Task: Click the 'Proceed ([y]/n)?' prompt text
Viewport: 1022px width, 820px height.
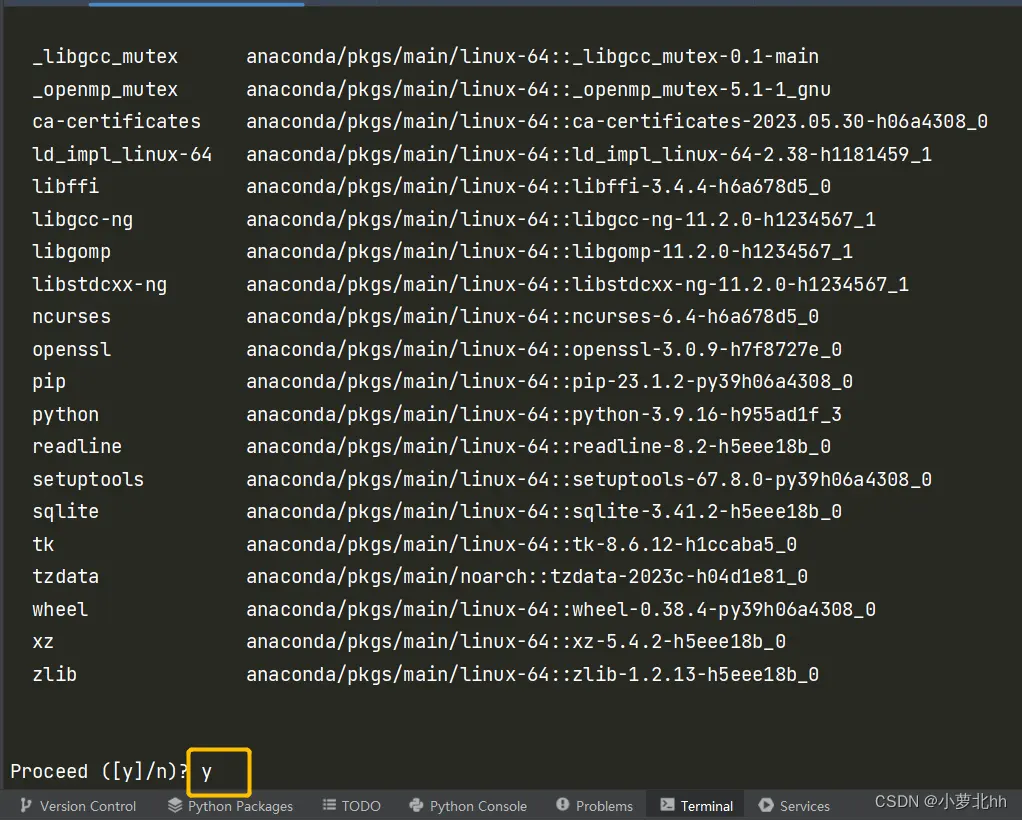Action: [x=100, y=772]
